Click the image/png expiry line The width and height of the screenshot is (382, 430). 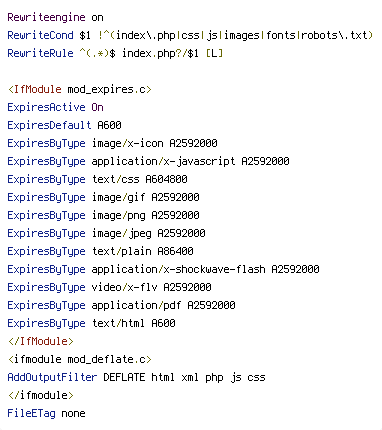[x=103, y=215]
